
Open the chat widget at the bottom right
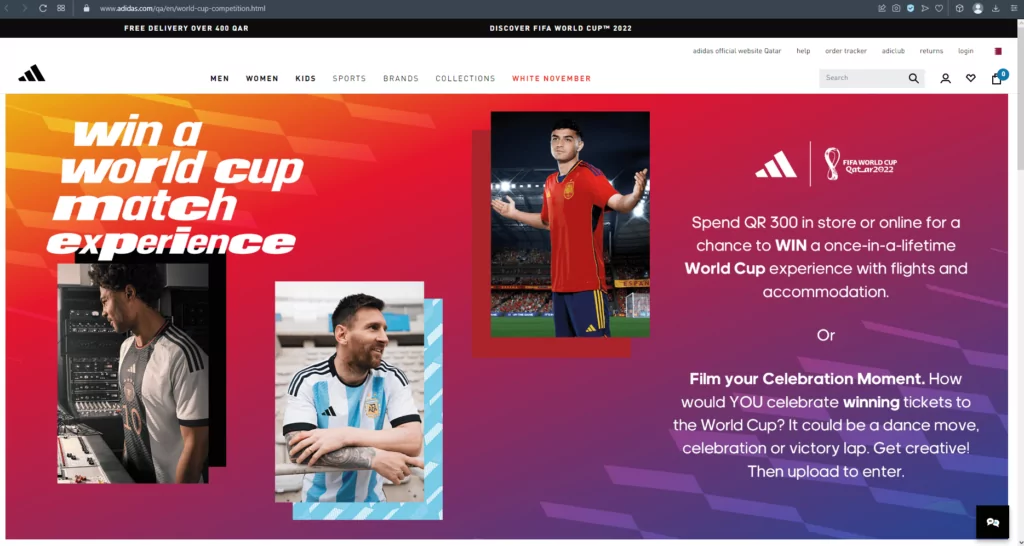click(993, 522)
